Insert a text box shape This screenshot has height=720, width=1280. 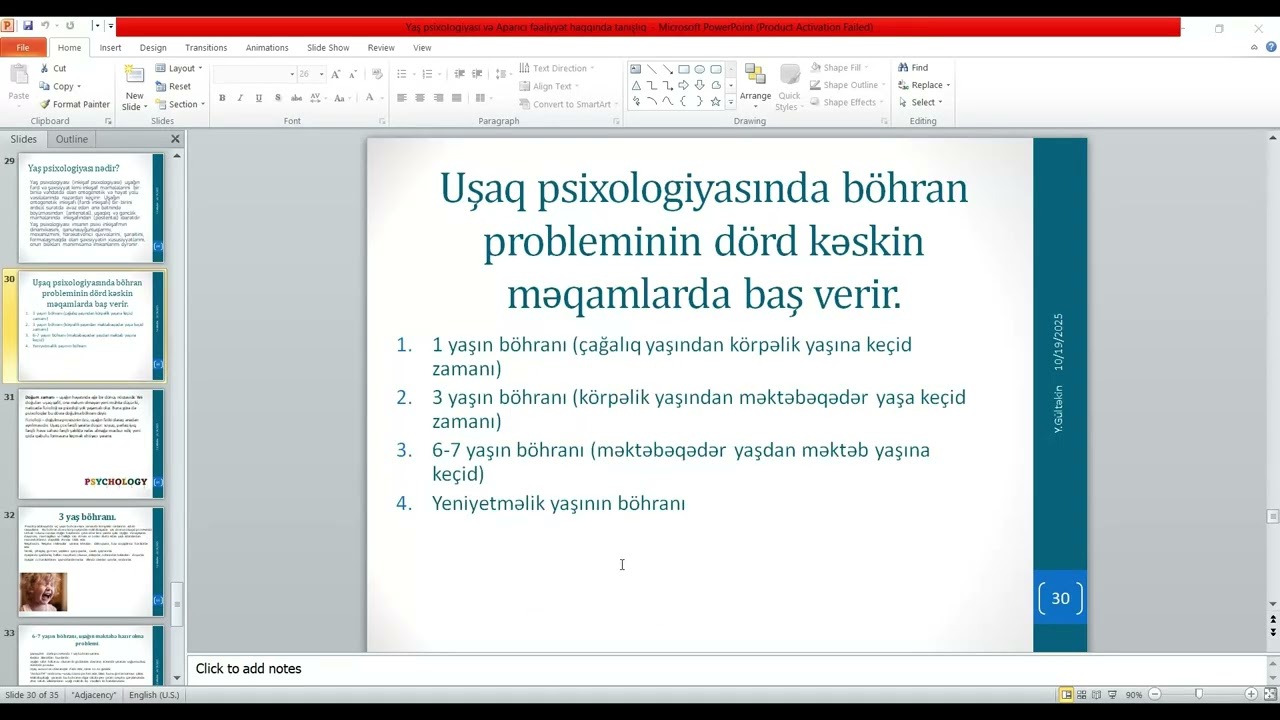pyautogui.click(x=635, y=69)
